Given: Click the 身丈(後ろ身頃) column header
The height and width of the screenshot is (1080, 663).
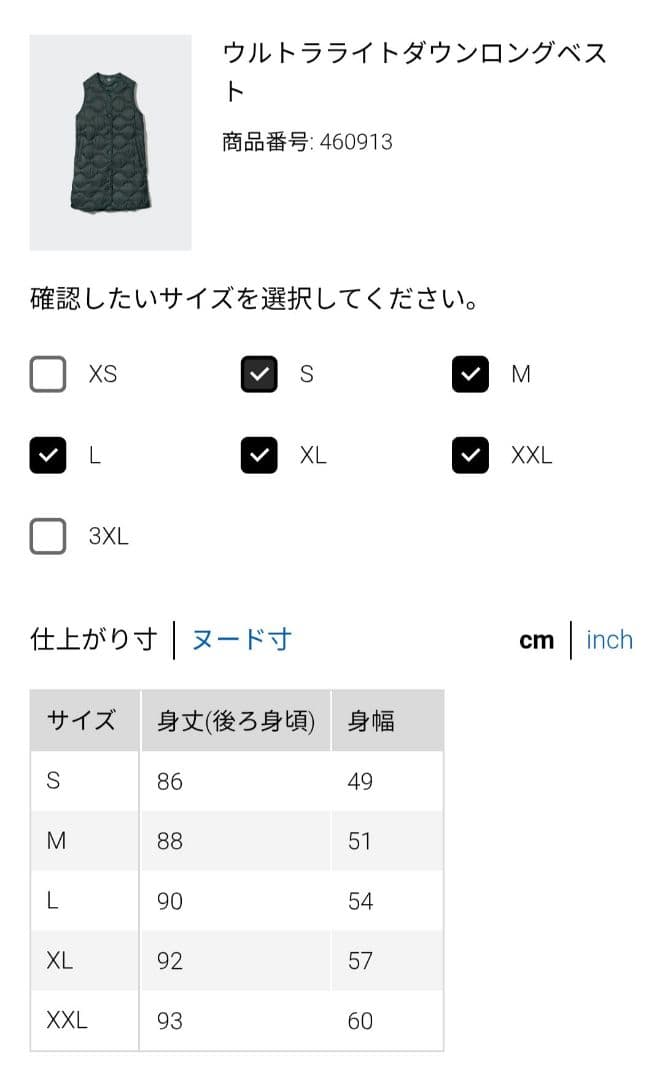Looking at the screenshot, I should (235, 720).
